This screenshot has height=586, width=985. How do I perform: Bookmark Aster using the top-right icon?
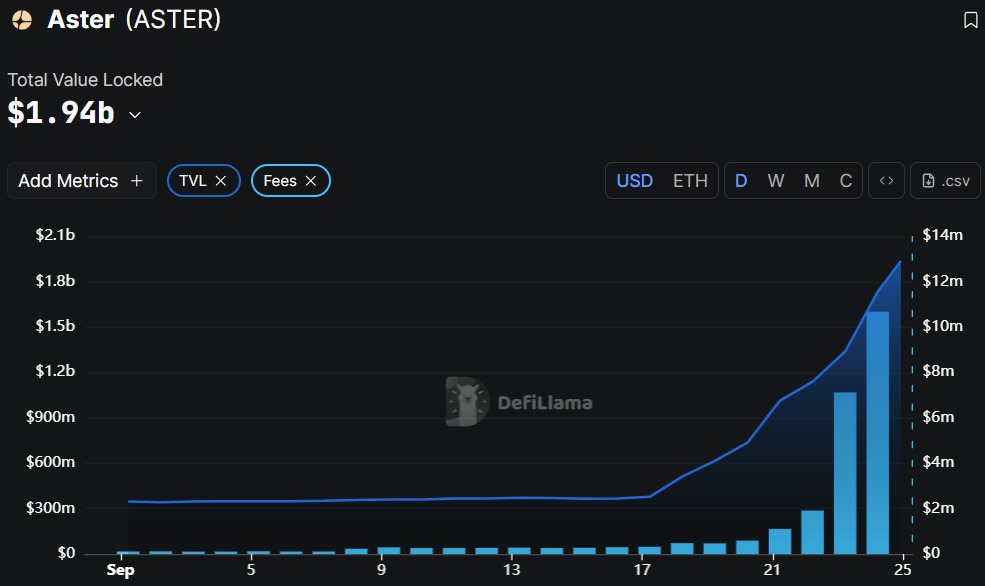tap(969, 19)
